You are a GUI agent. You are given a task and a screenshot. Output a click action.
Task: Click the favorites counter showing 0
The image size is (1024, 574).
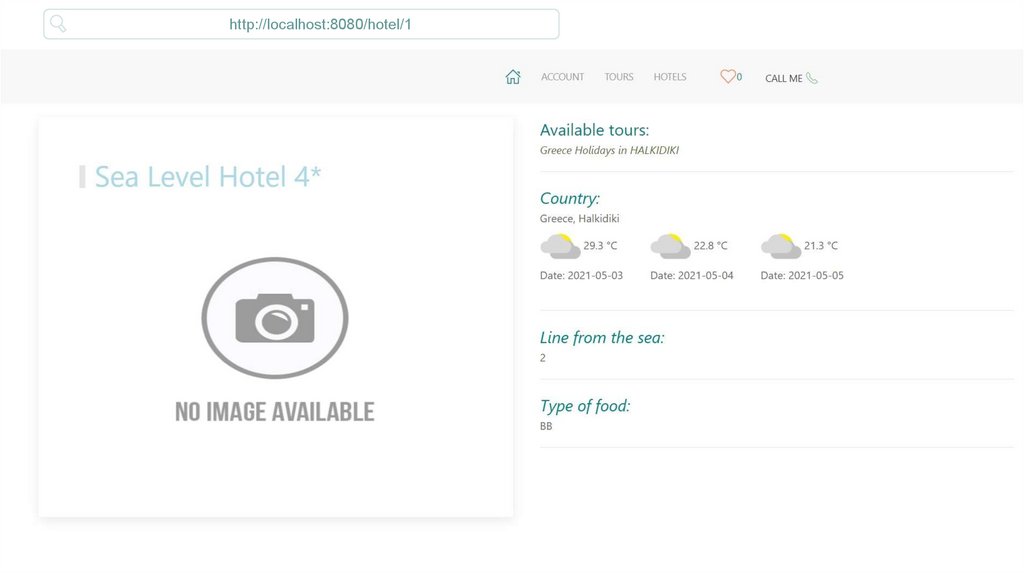(739, 76)
